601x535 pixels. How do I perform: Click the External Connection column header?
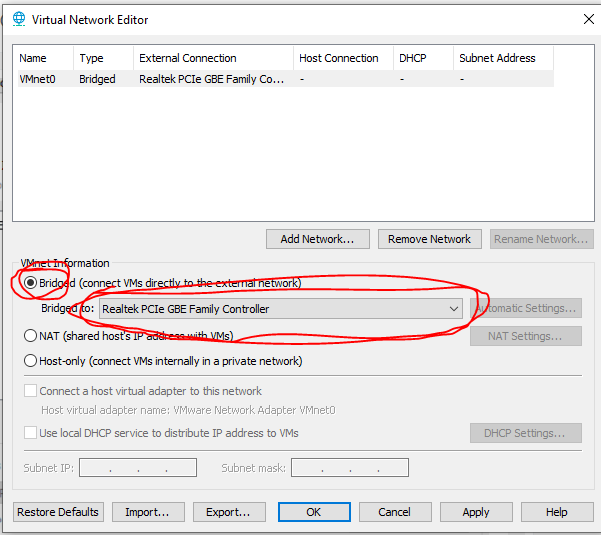(213, 58)
